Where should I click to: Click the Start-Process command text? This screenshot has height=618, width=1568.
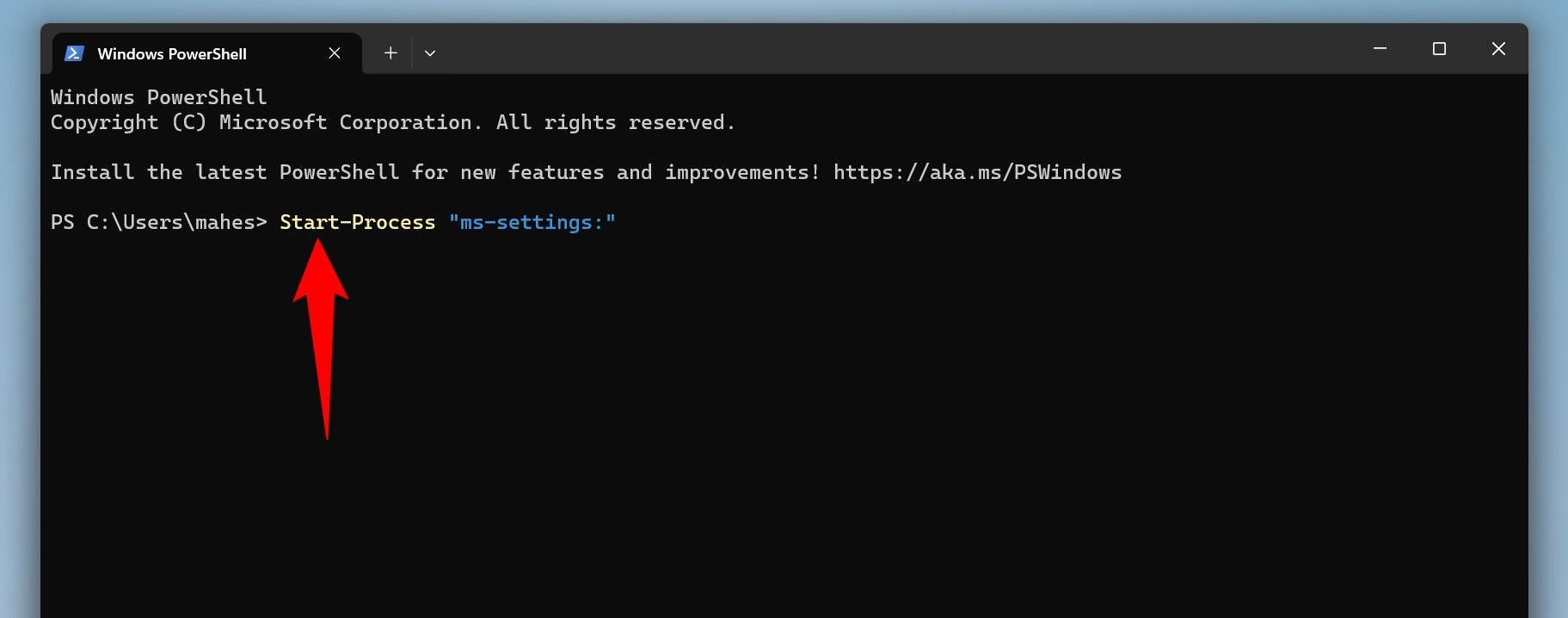(x=357, y=222)
